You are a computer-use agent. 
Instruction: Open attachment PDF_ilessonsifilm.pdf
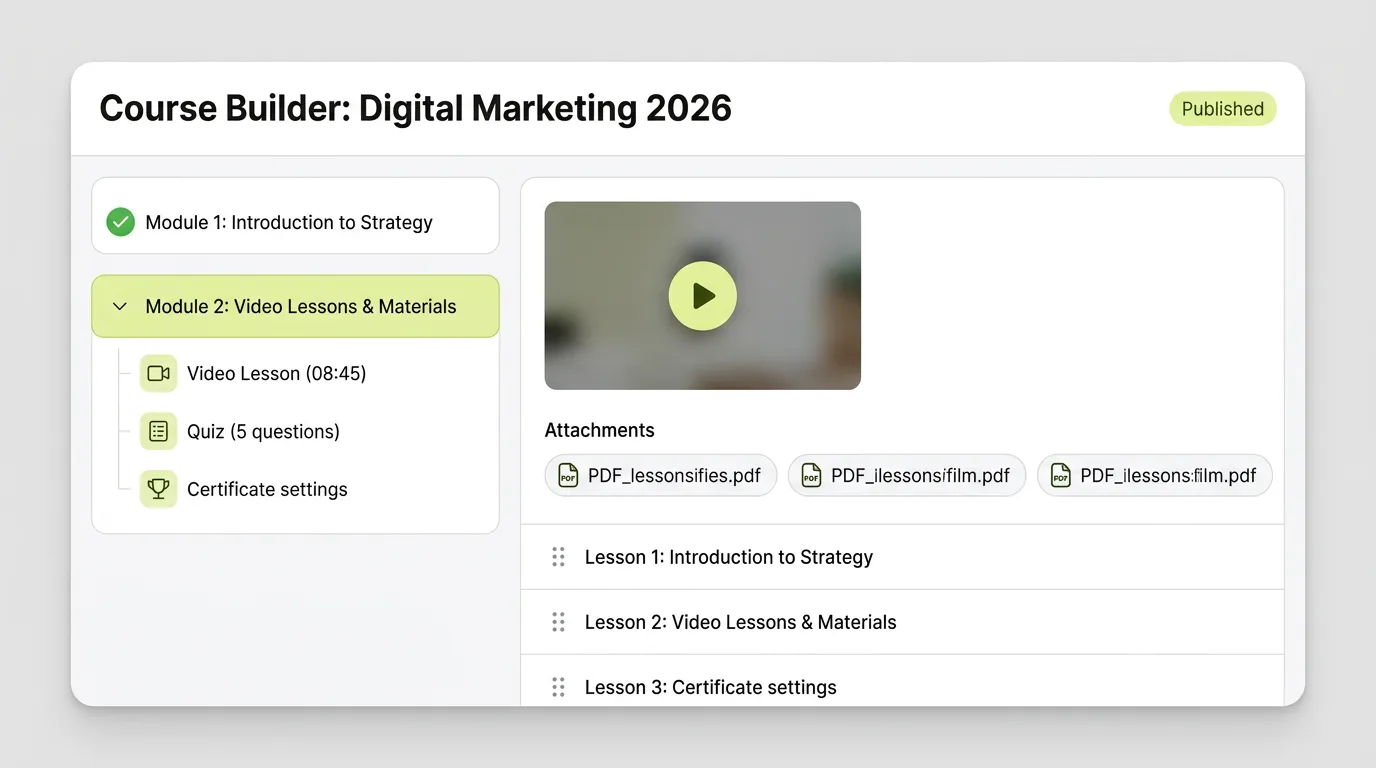[907, 476]
